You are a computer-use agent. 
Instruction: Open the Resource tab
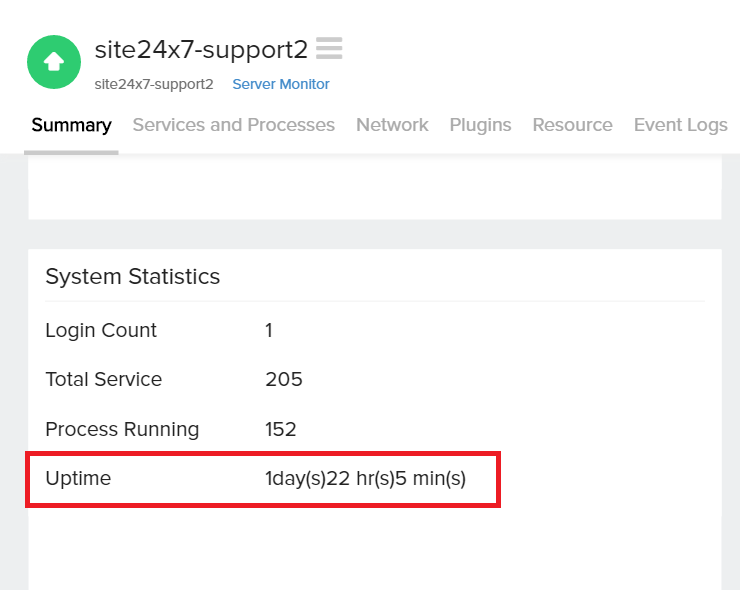pyautogui.click(x=572, y=125)
